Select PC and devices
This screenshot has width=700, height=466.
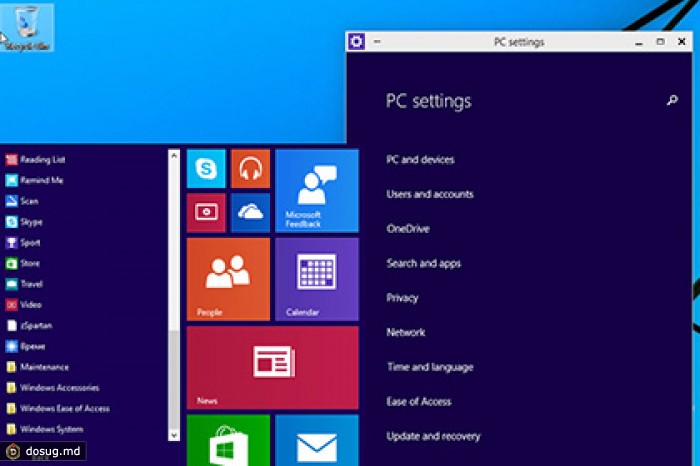[x=420, y=160]
